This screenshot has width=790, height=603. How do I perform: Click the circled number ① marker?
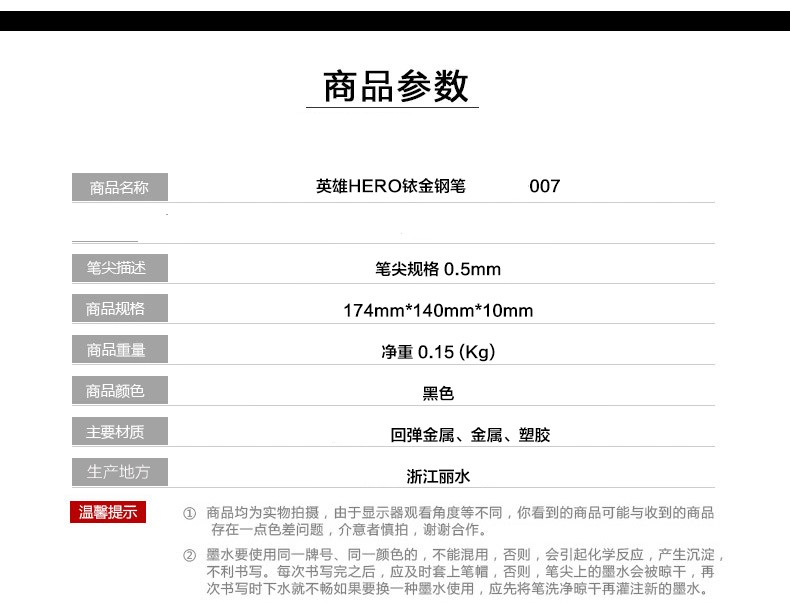(x=189, y=513)
